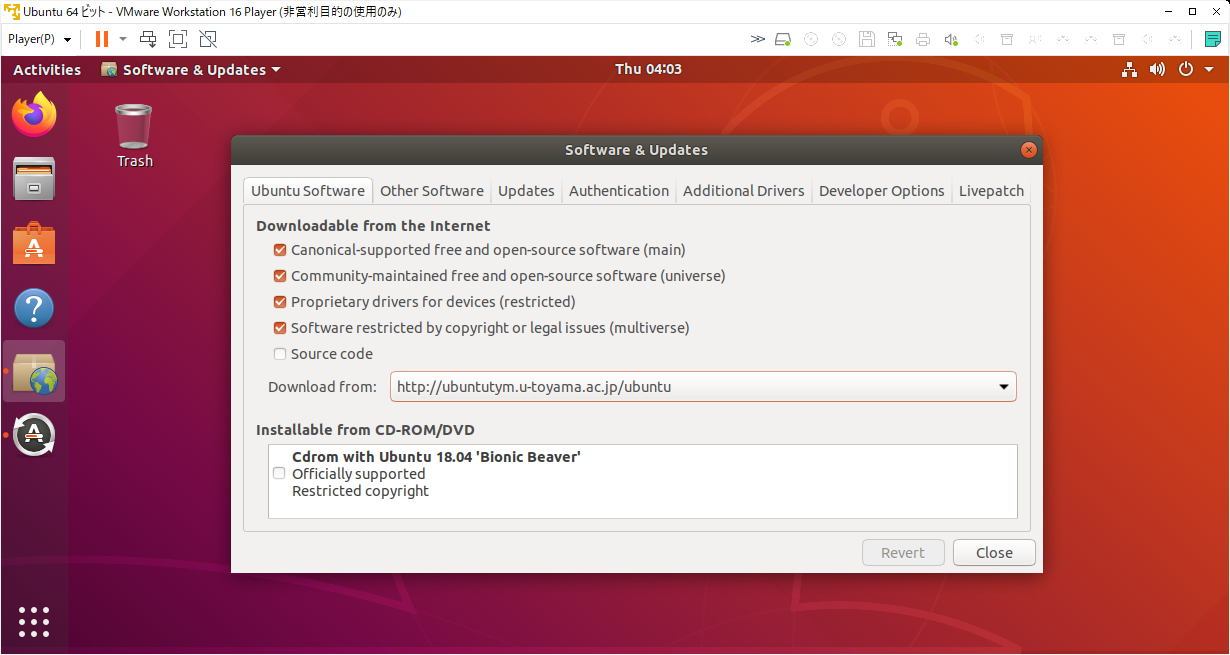Click the Close button in the dialog

(x=994, y=553)
